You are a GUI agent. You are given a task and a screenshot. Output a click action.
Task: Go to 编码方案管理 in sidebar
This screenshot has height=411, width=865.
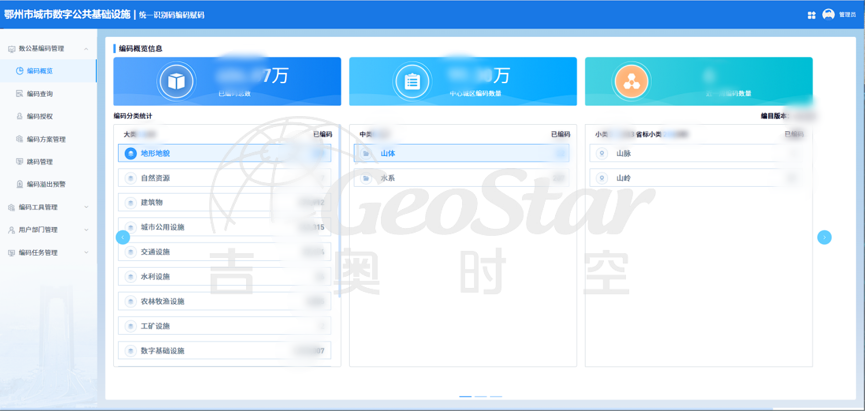pos(45,139)
